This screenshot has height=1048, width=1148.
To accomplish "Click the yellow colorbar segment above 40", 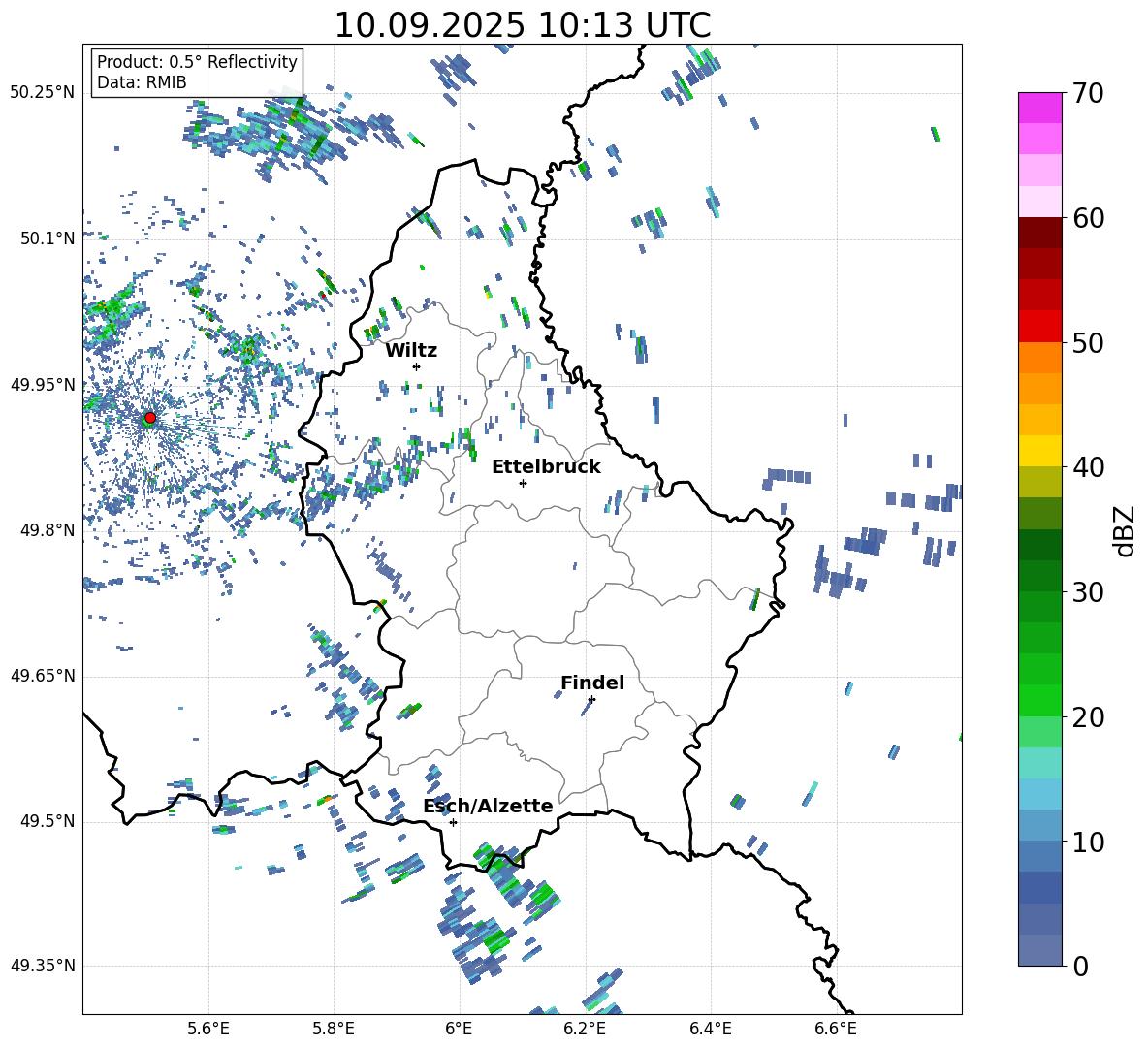I will [x=1039, y=451].
